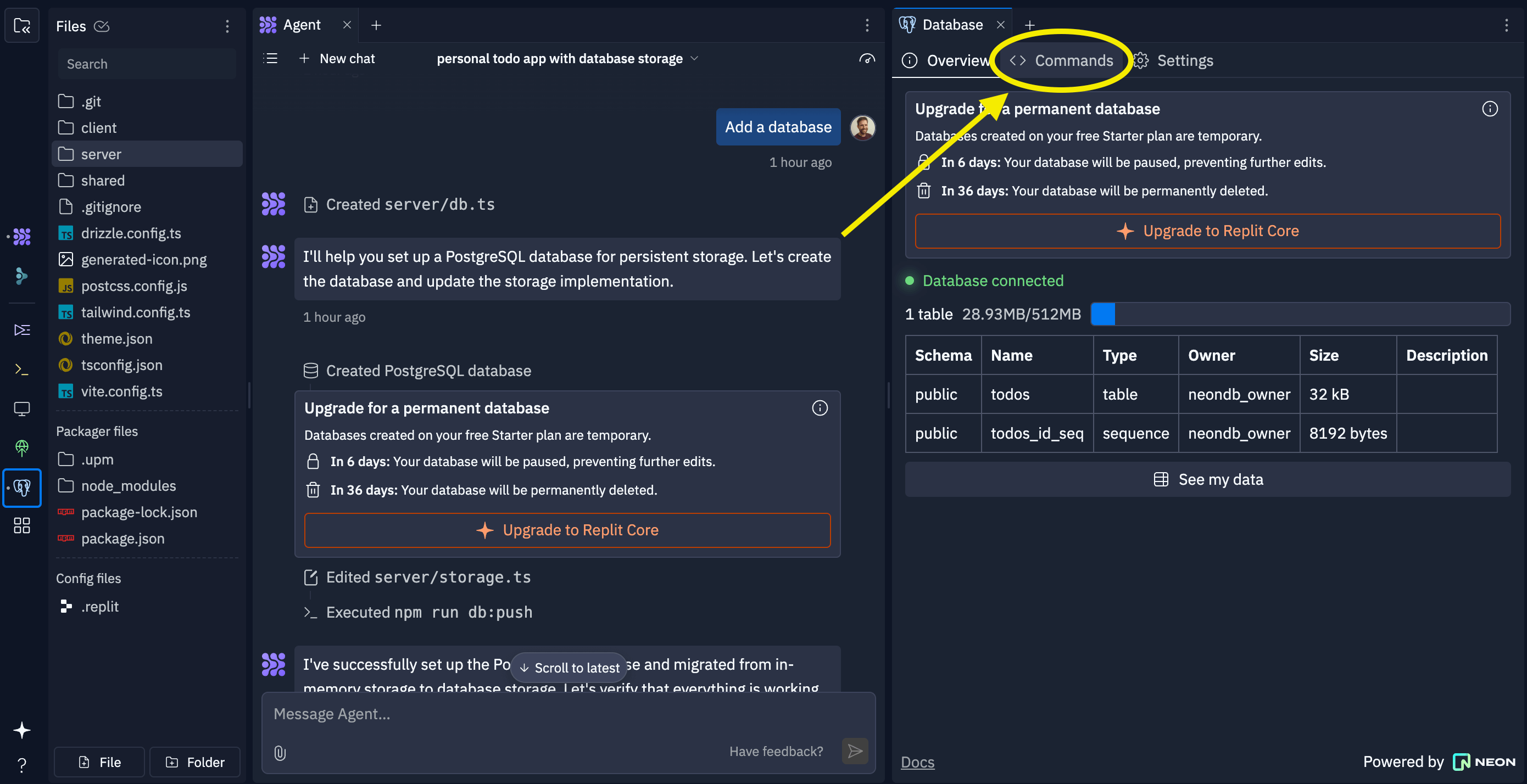The width and height of the screenshot is (1527, 784).
Task: Open the chat title dropdown for the todo app
Action: click(695, 58)
